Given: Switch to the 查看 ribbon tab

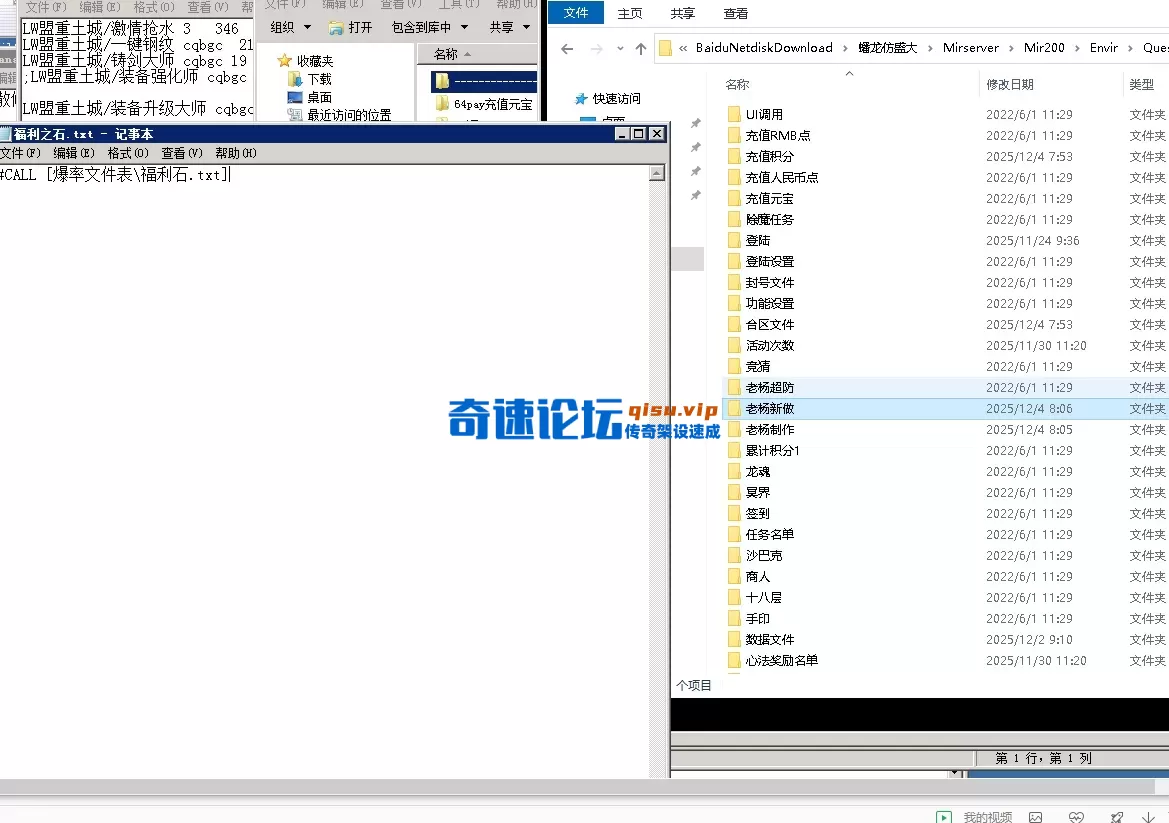Looking at the screenshot, I should (735, 13).
